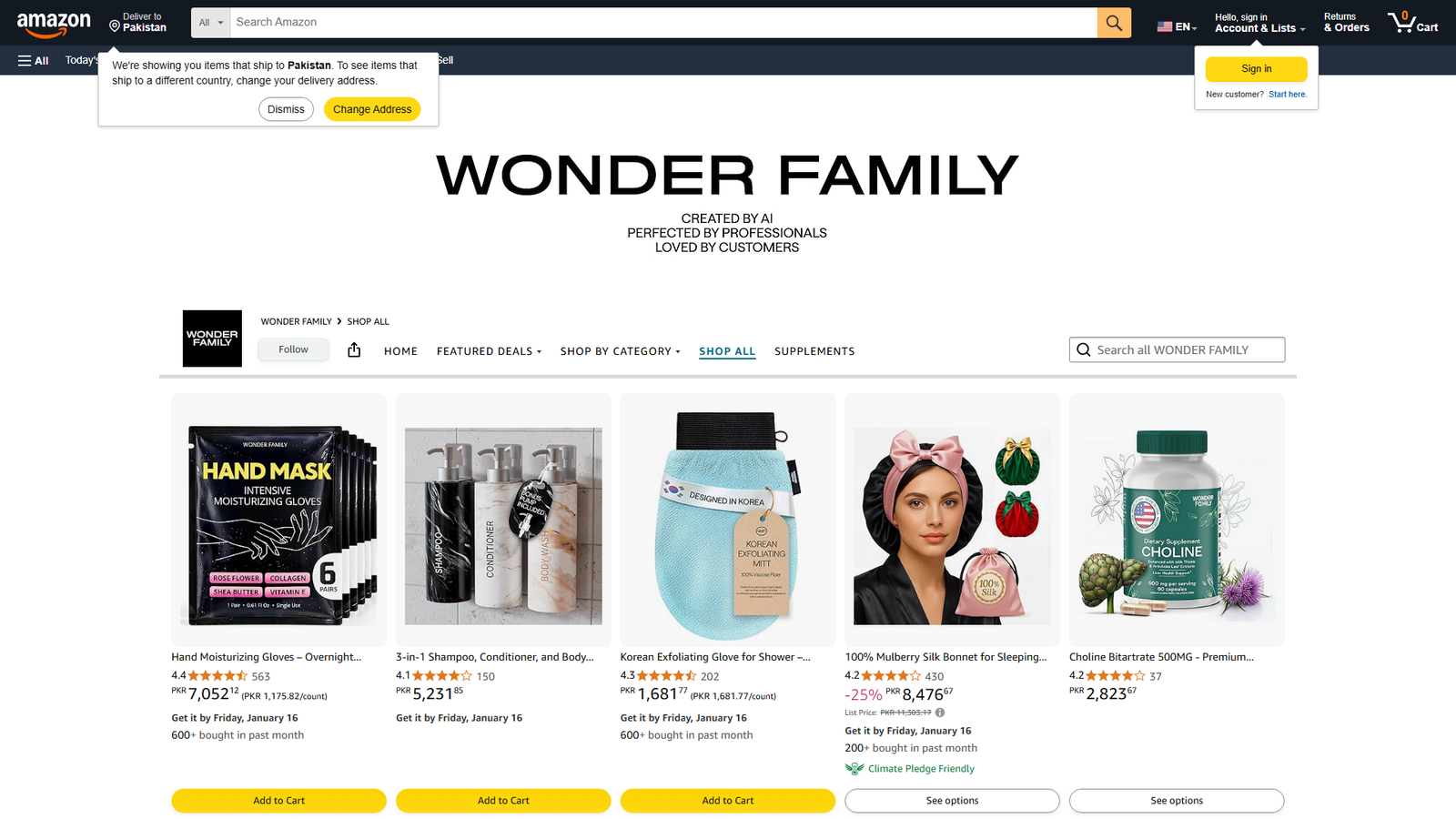Go to the Supplements tab

click(x=814, y=351)
